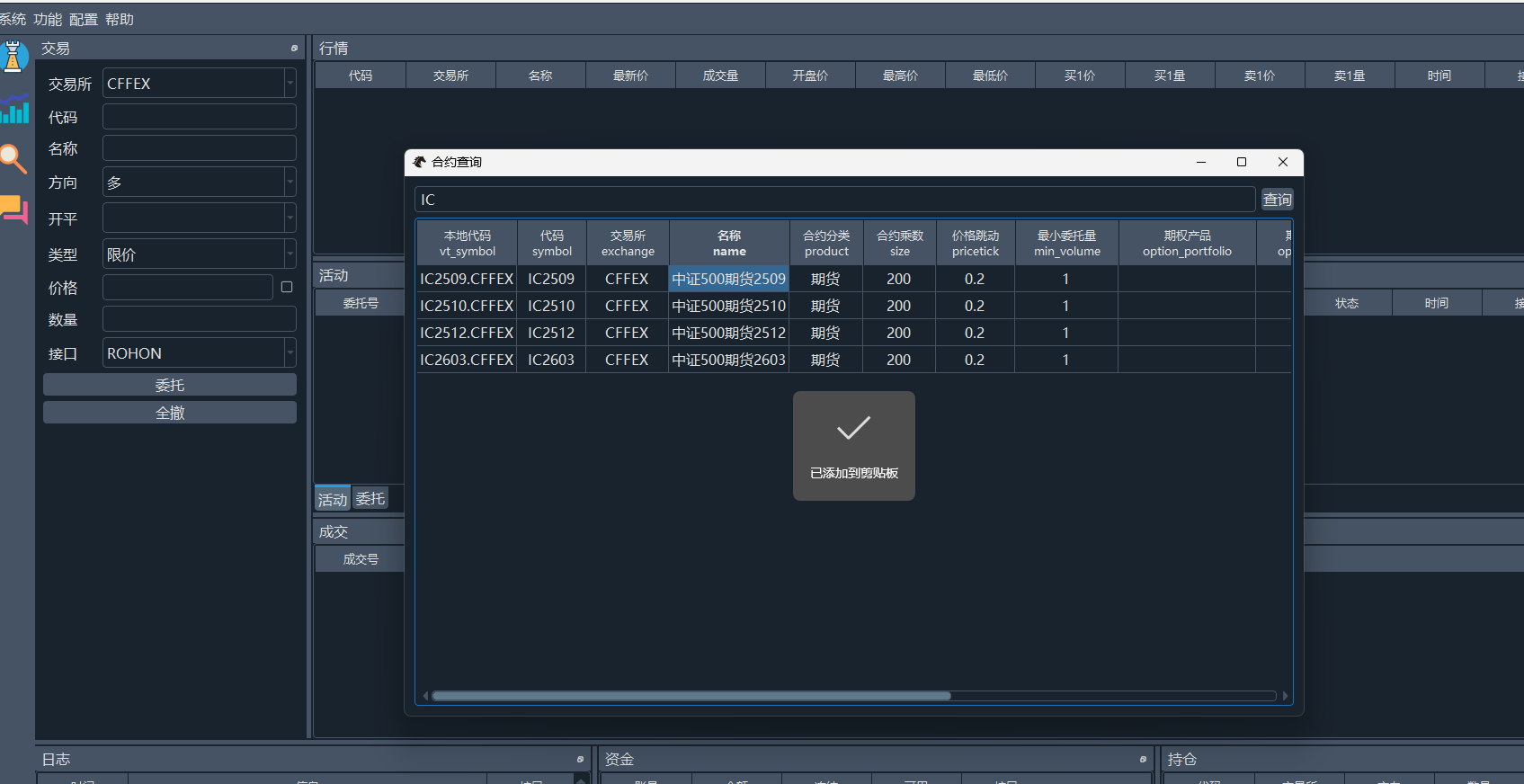
Task: Click 买1价 column header in 行情 table
Action: pos(1080,76)
